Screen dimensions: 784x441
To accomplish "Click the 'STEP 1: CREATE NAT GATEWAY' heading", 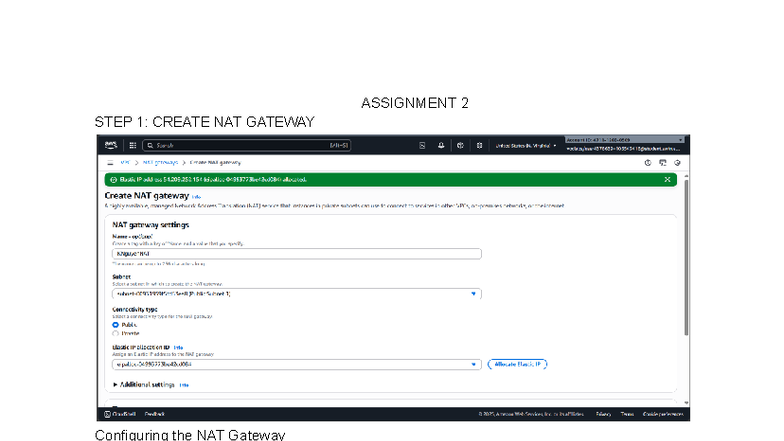I will coord(204,122).
